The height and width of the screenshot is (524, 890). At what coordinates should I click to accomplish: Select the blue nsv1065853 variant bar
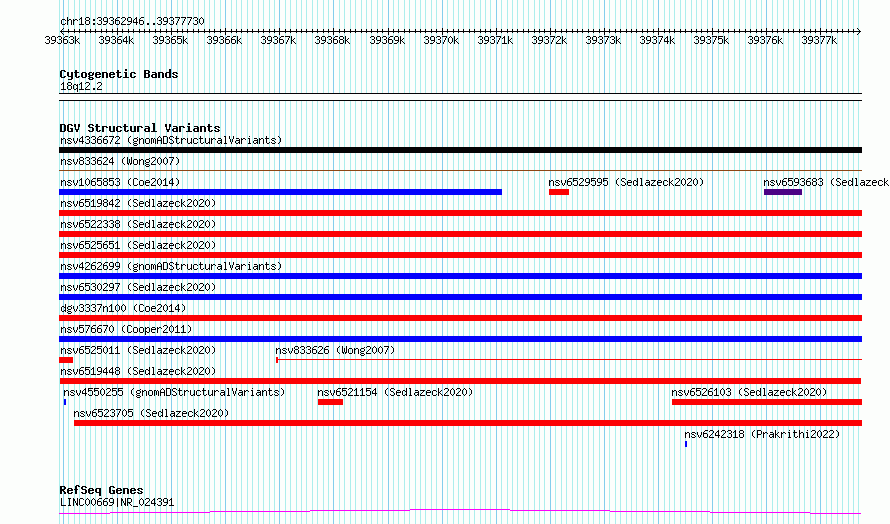point(280,192)
